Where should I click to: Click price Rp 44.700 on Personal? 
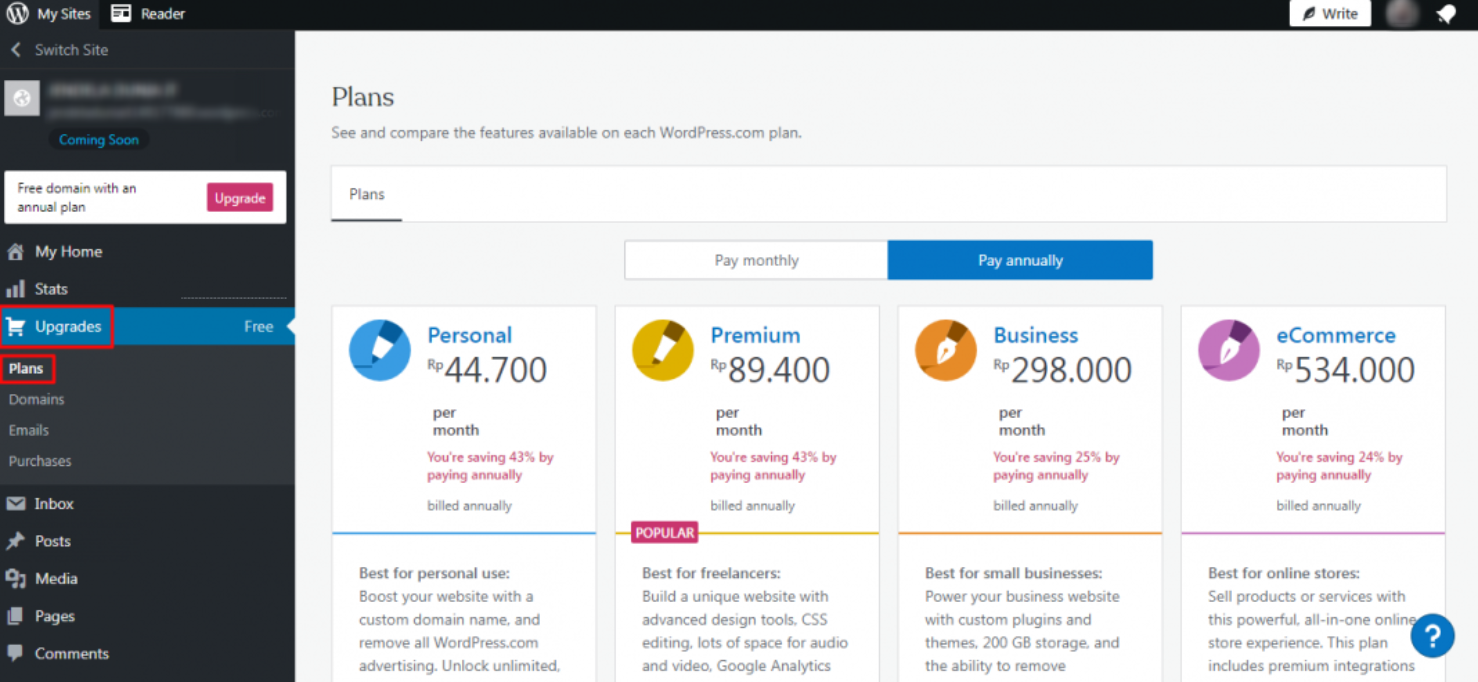(487, 370)
